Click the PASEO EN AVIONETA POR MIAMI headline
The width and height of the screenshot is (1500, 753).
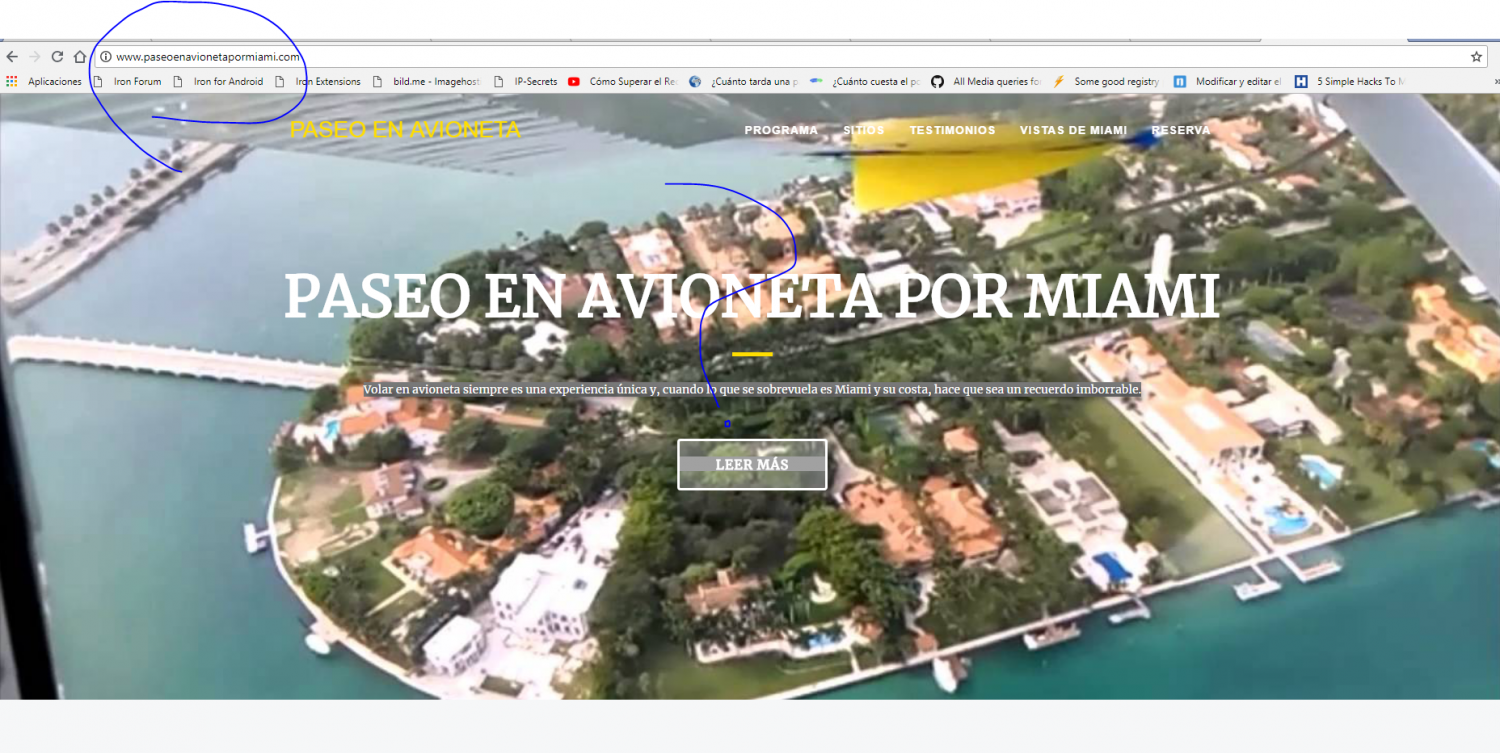point(752,296)
